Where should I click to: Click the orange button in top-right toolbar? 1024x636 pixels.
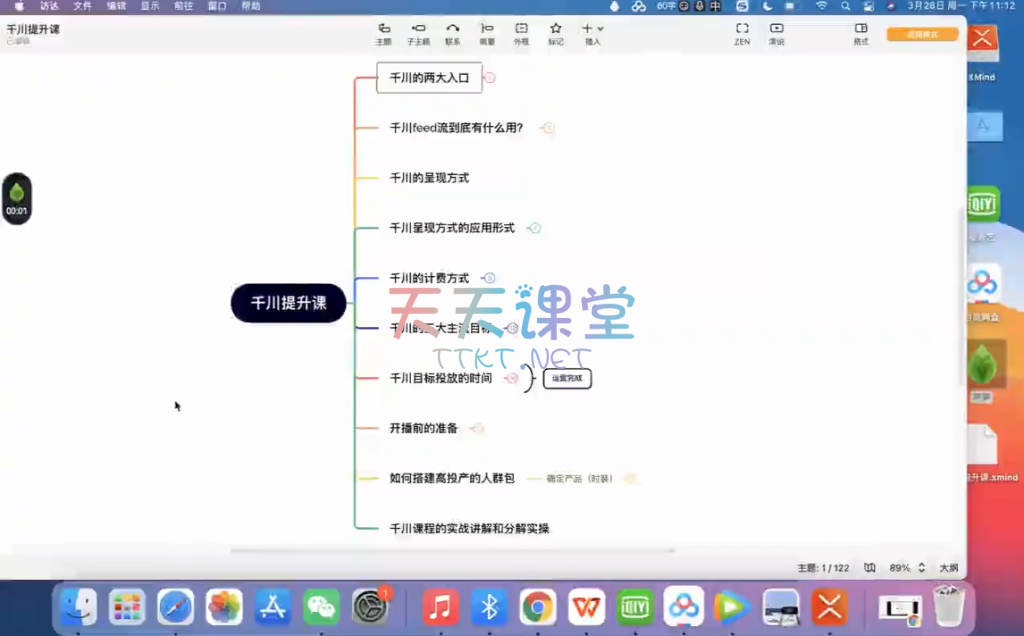(x=922, y=35)
